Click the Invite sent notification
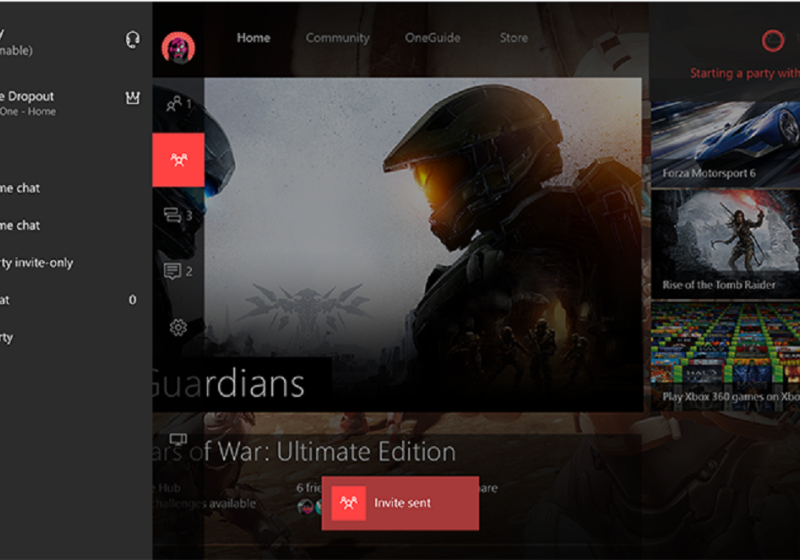Image resolution: width=800 pixels, height=560 pixels. click(x=400, y=502)
